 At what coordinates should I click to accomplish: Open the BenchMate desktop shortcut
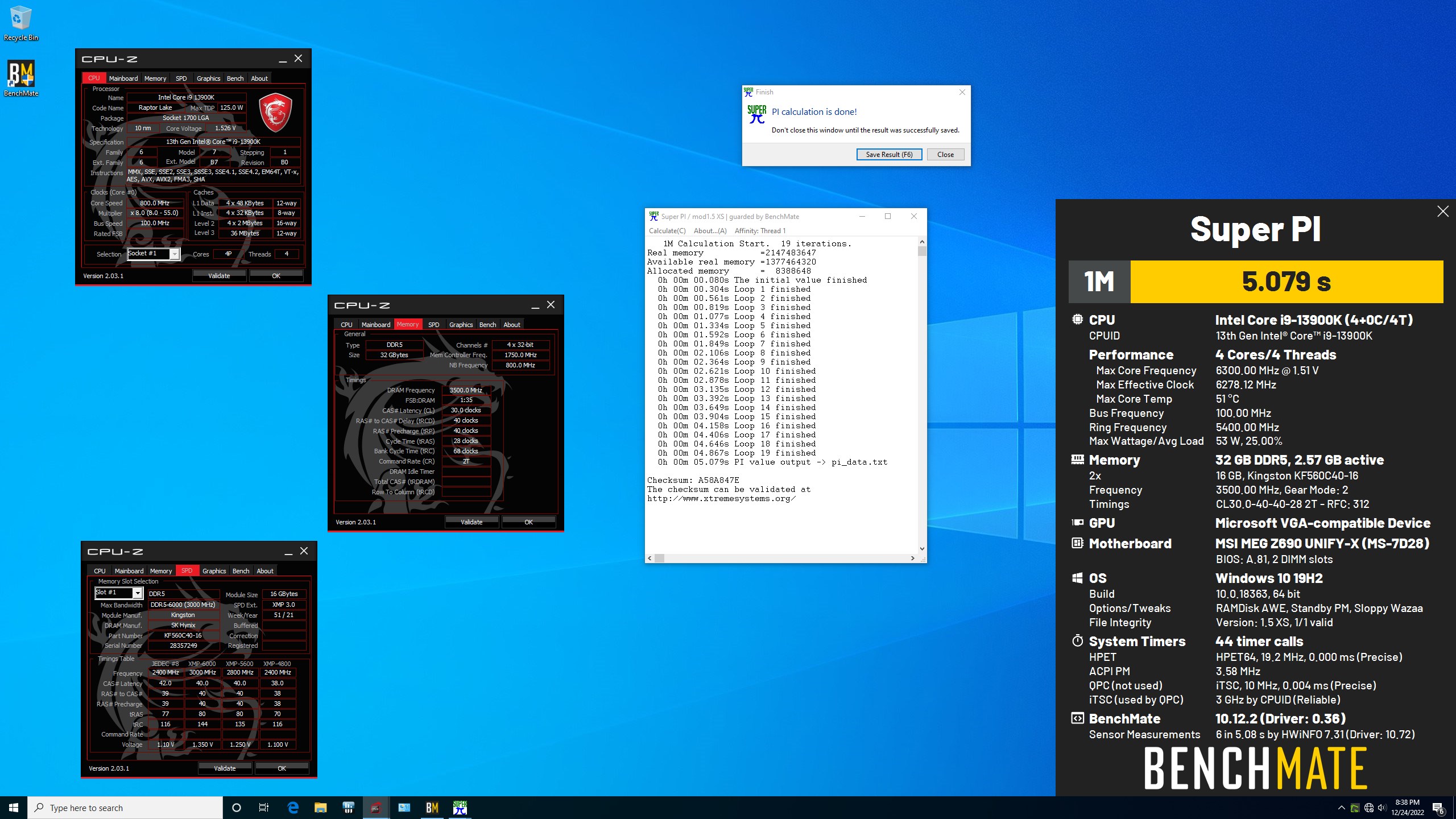pyautogui.click(x=20, y=78)
